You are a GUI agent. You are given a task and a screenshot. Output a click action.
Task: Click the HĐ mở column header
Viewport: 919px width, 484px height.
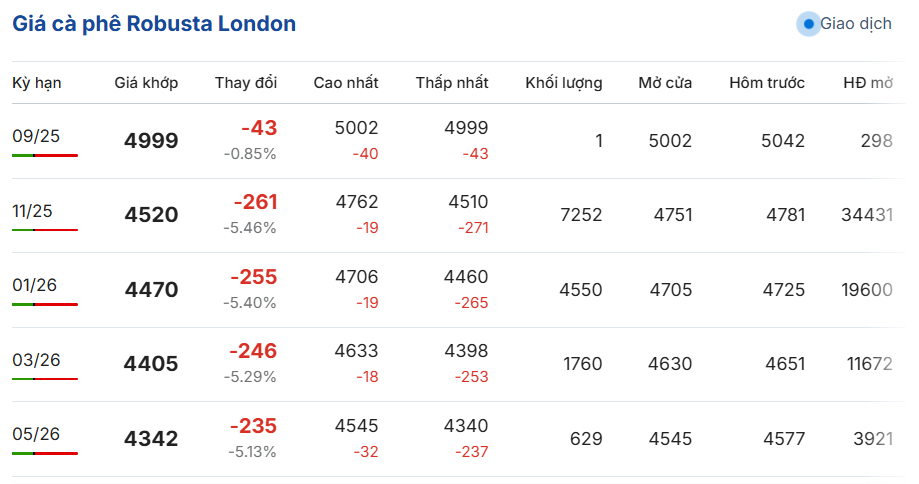tap(868, 83)
